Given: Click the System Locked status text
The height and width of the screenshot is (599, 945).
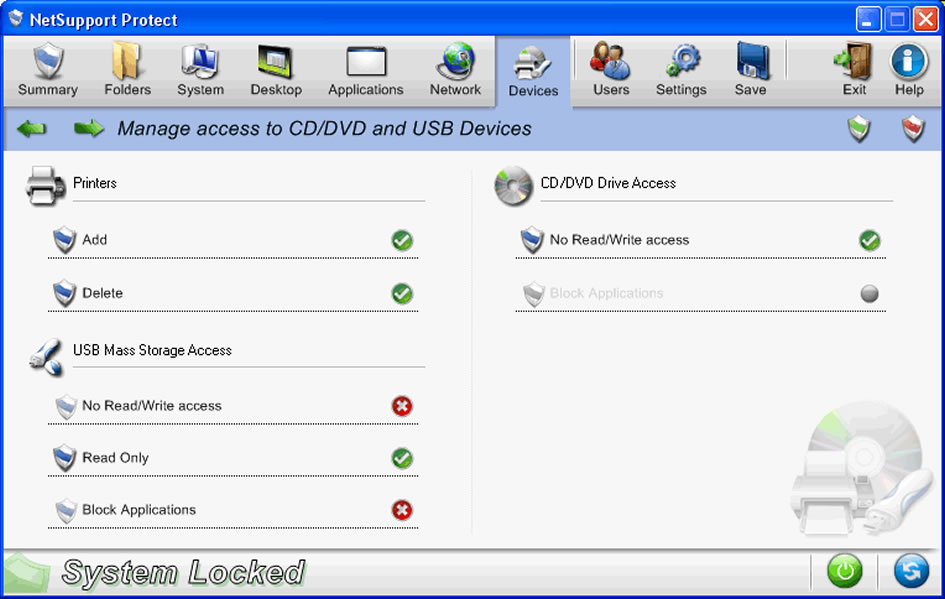Looking at the screenshot, I should 183,572.
